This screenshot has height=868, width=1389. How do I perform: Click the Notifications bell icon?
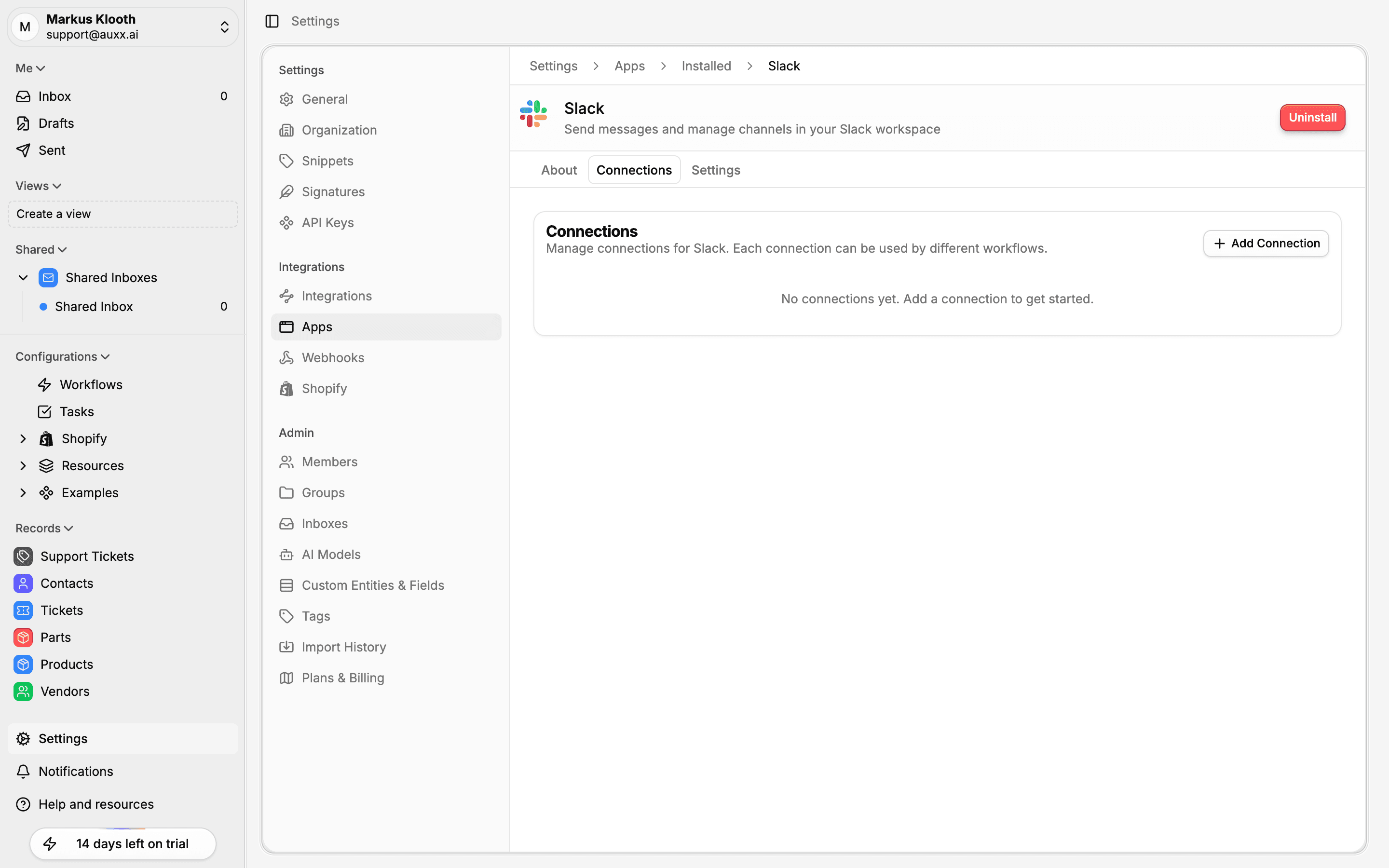(23, 772)
